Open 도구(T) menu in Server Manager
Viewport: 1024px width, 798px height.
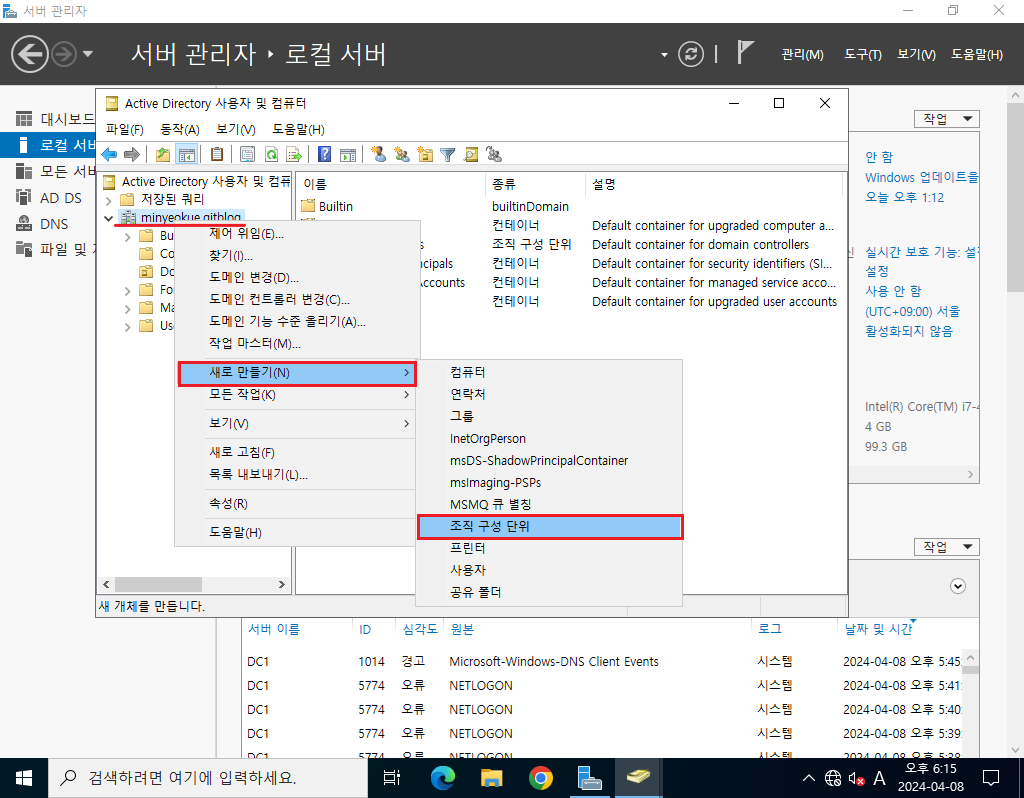pyautogui.click(x=863, y=55)
